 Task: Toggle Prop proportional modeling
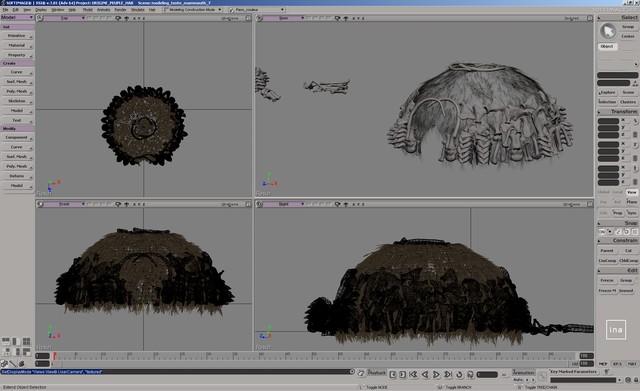click(618, 213)
